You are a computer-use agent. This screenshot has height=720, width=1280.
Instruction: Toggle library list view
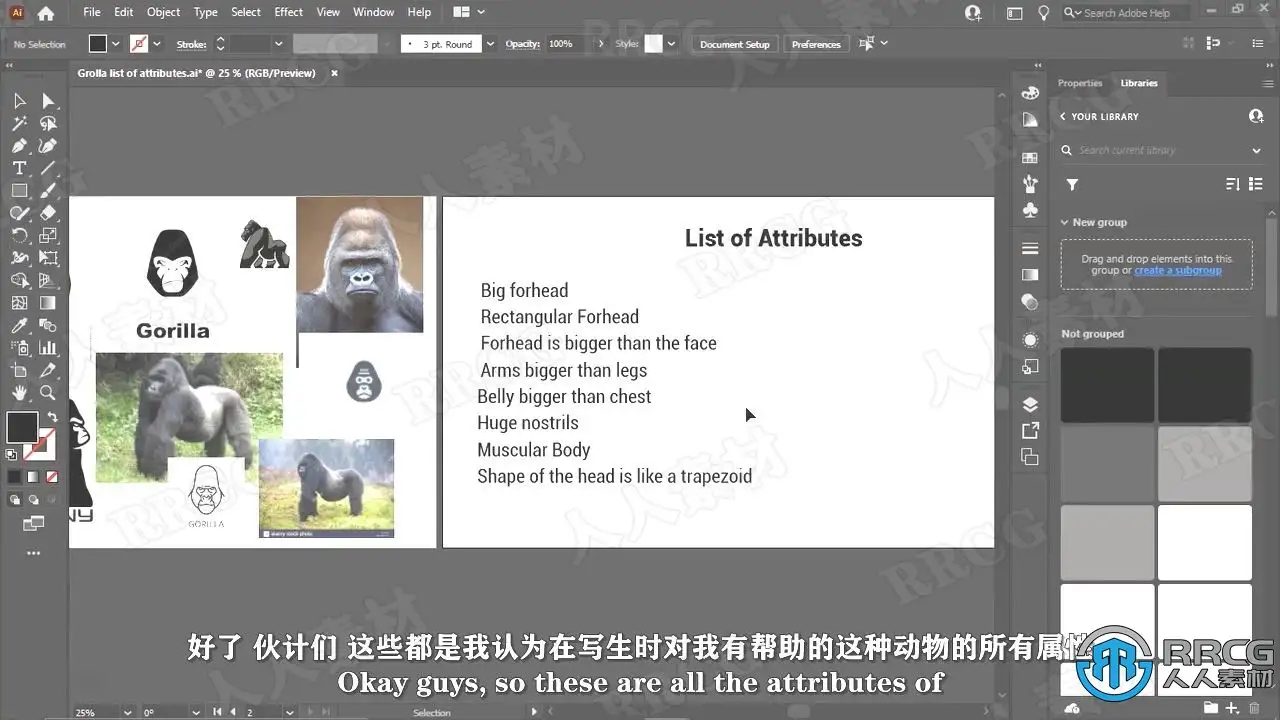pos(1256,185)
